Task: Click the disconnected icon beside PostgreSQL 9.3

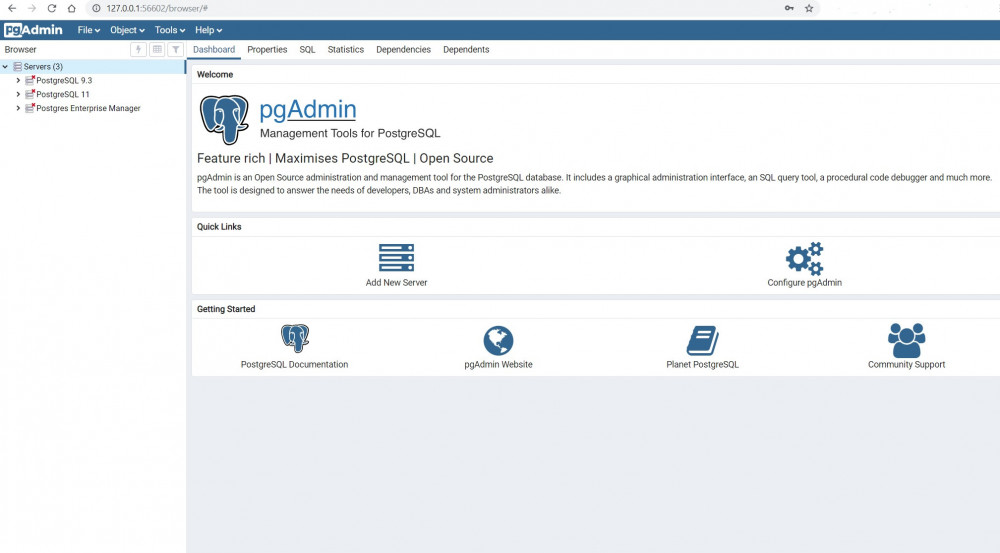Action: (x=30, y=80)
